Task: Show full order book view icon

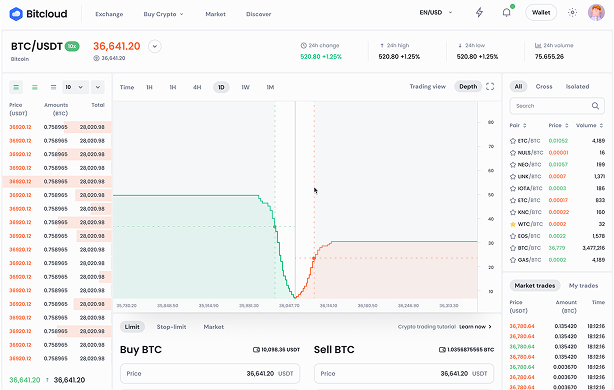Action: point(16,87)
